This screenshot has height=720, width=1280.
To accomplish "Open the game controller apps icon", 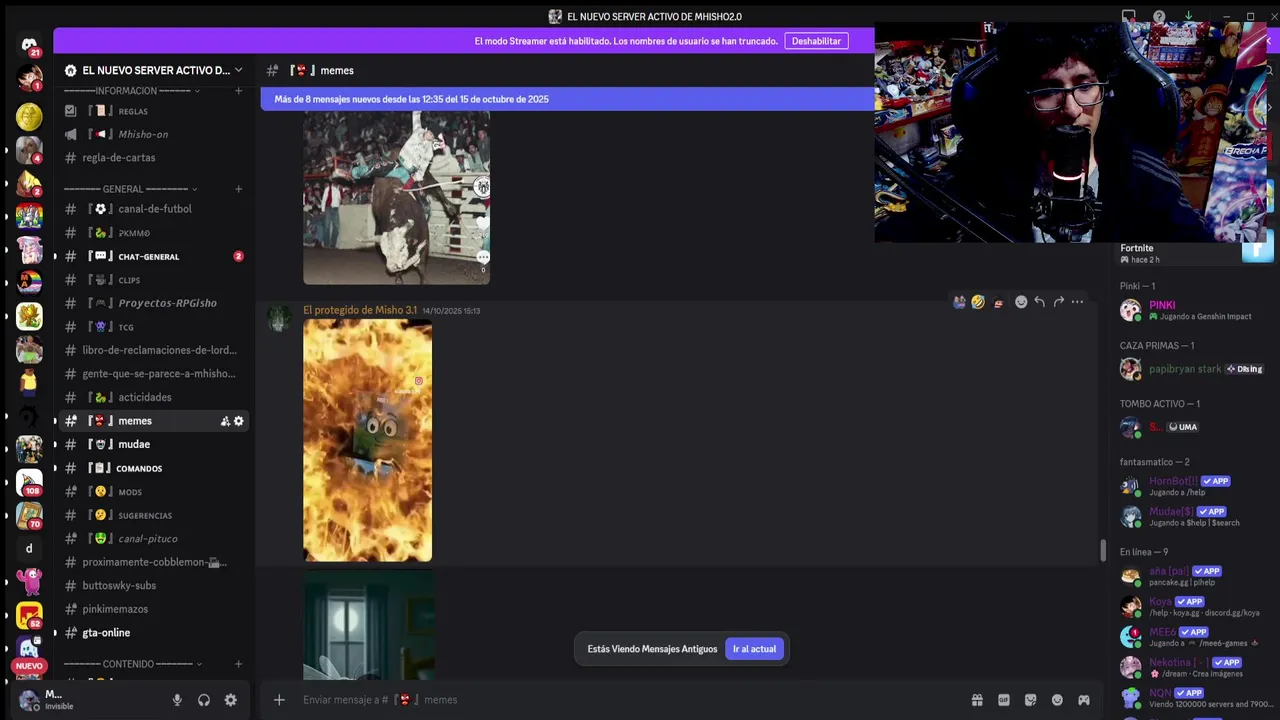I will 1084,700.
